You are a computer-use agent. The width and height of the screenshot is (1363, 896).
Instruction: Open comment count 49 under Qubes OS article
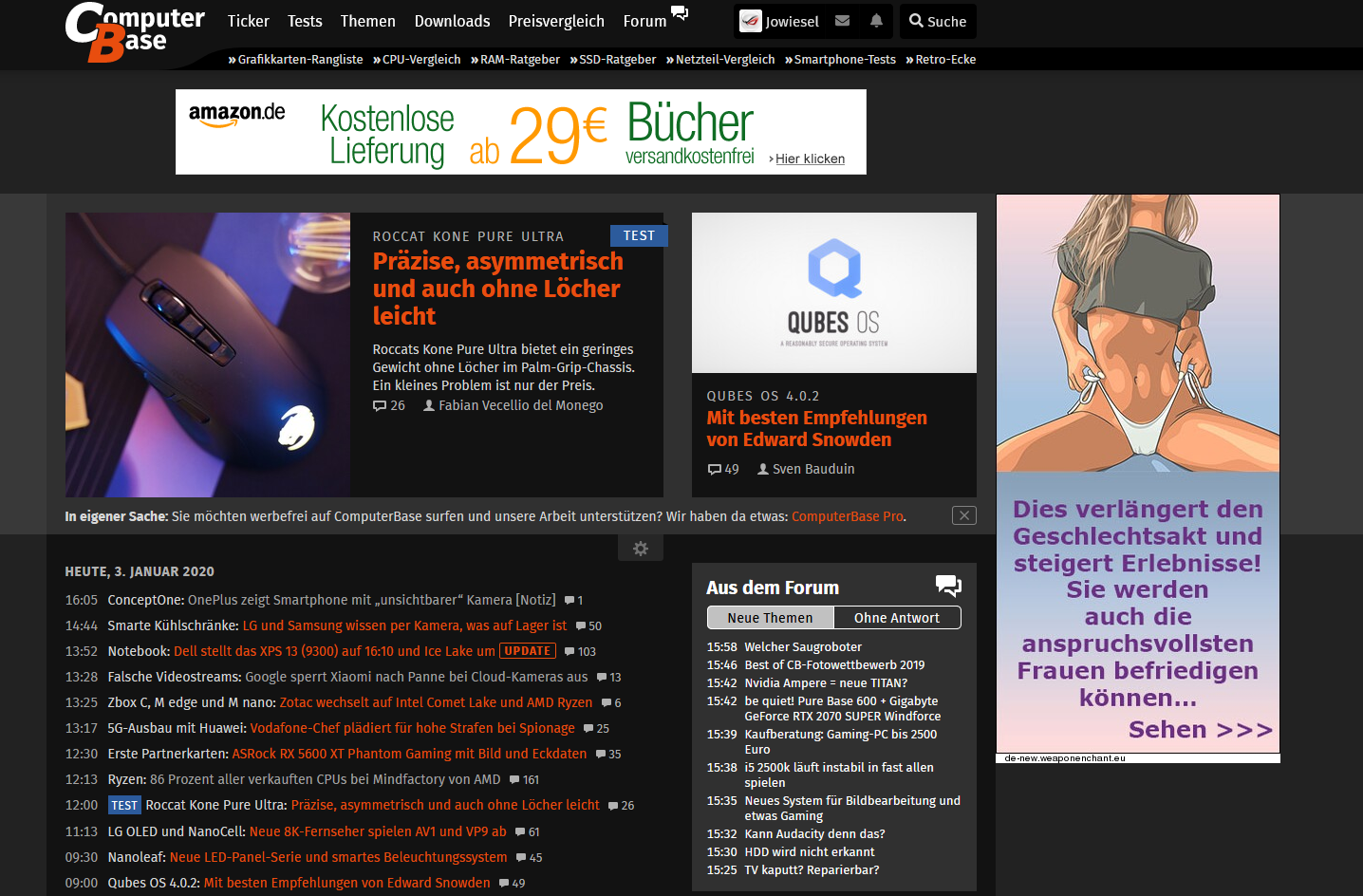click(x=723, y=469)
